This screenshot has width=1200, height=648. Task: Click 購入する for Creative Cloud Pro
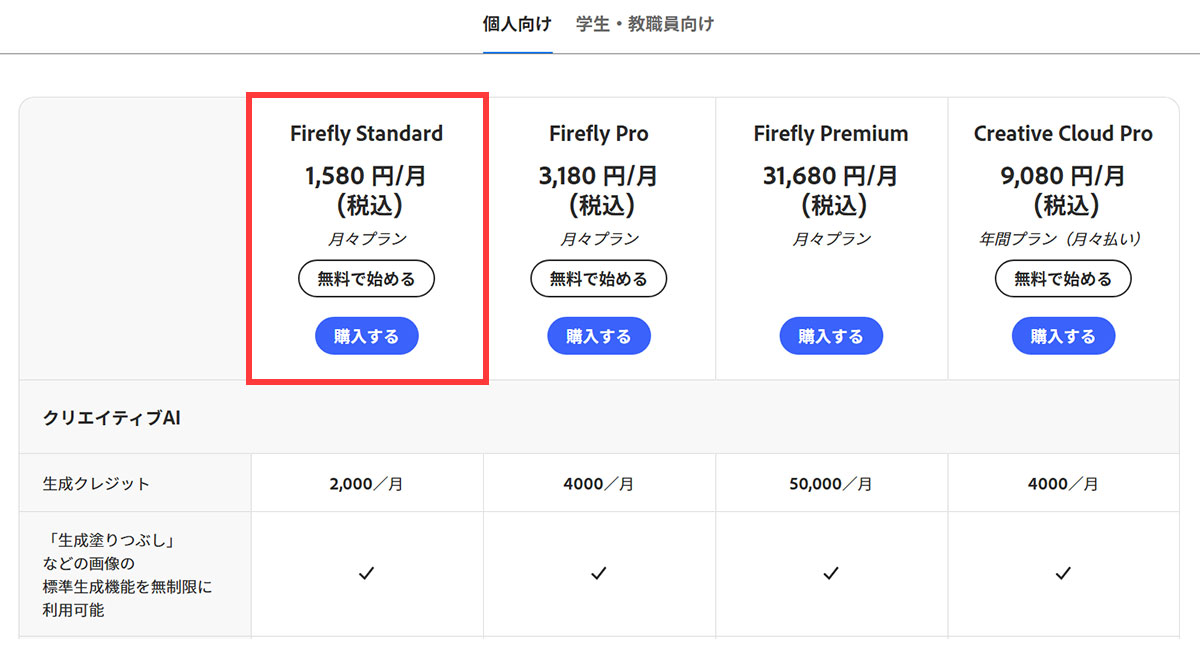(x=1062, y=335)
